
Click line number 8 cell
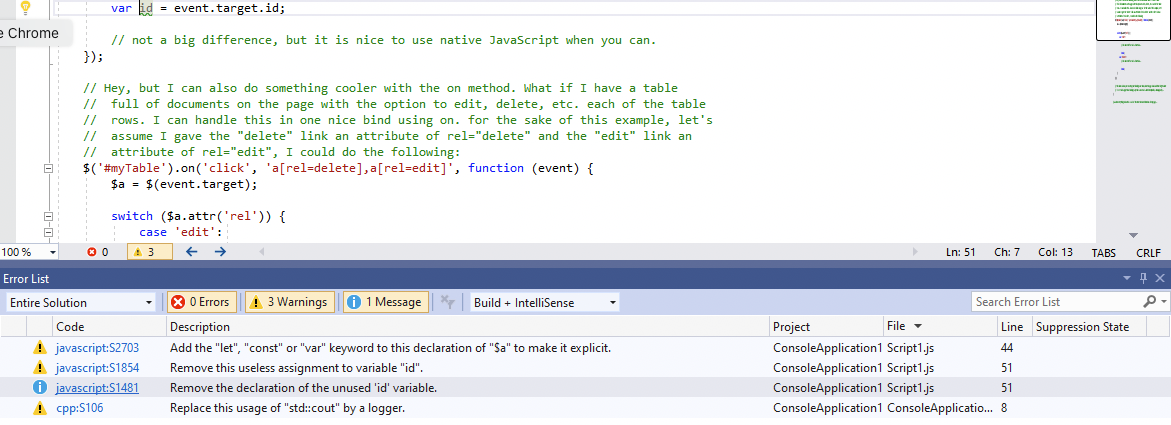coord(1003,408)
